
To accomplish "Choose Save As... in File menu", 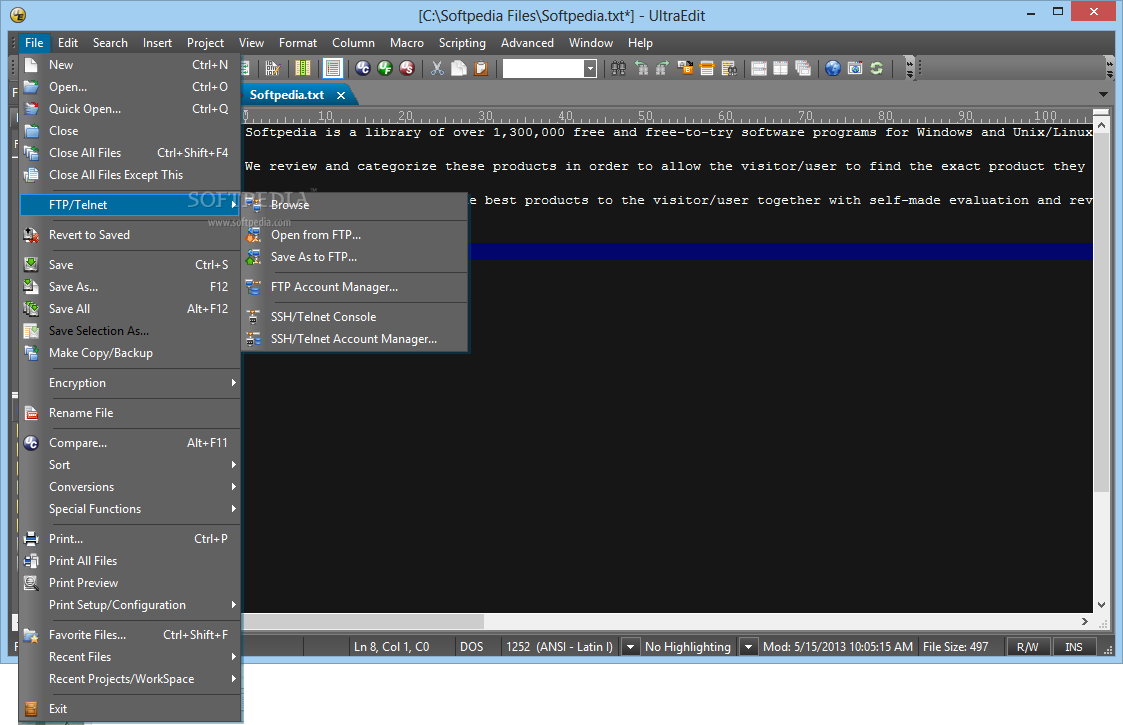I will (x=130, y=287).
